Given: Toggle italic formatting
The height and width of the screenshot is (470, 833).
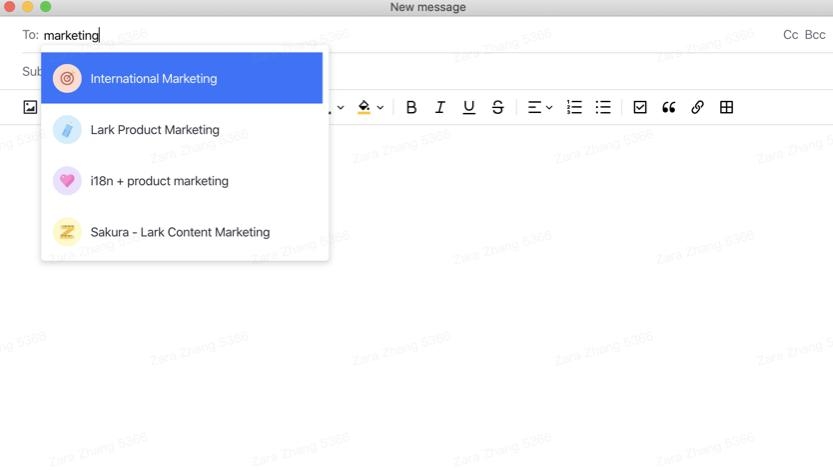Looking at the screenshot, I should (x=440, y=107).
